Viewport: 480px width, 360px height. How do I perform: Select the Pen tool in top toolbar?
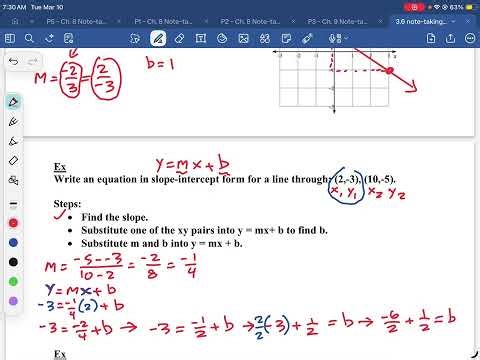(158, 38)
